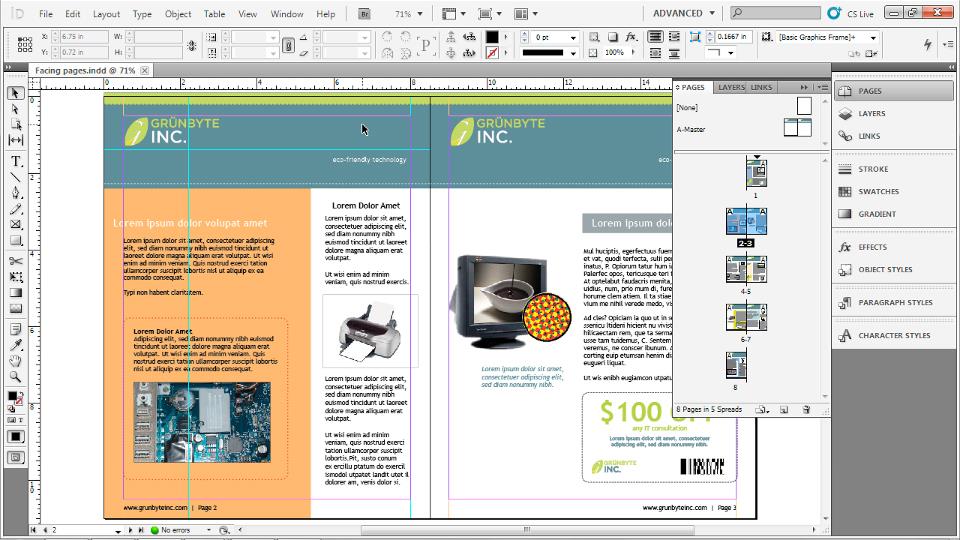Viewport: 960px width, 540px height.
Task: Click the fill swatch in toolbox
Action: tap(12, 396)
